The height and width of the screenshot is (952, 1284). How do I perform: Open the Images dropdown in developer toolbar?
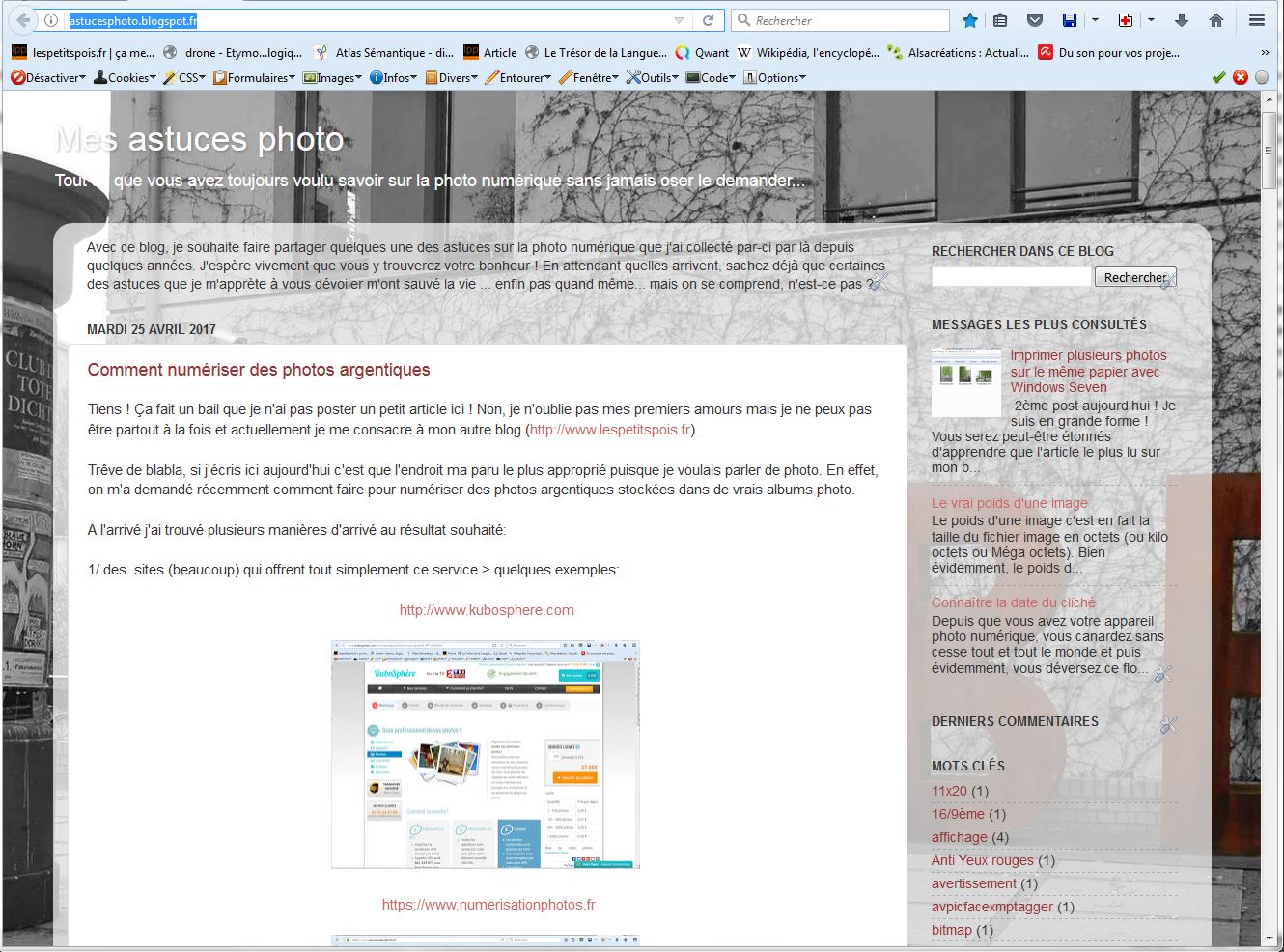(332, 77)
